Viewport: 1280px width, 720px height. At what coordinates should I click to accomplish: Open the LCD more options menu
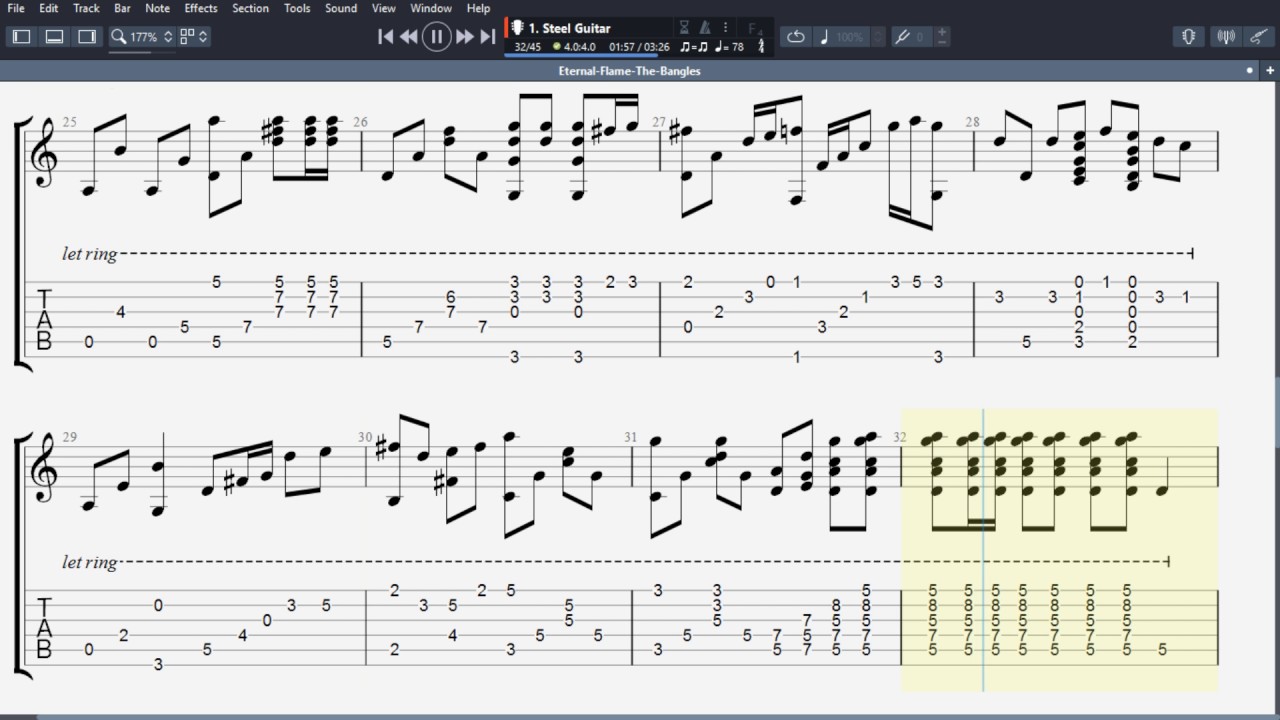[x=726, y=28]
